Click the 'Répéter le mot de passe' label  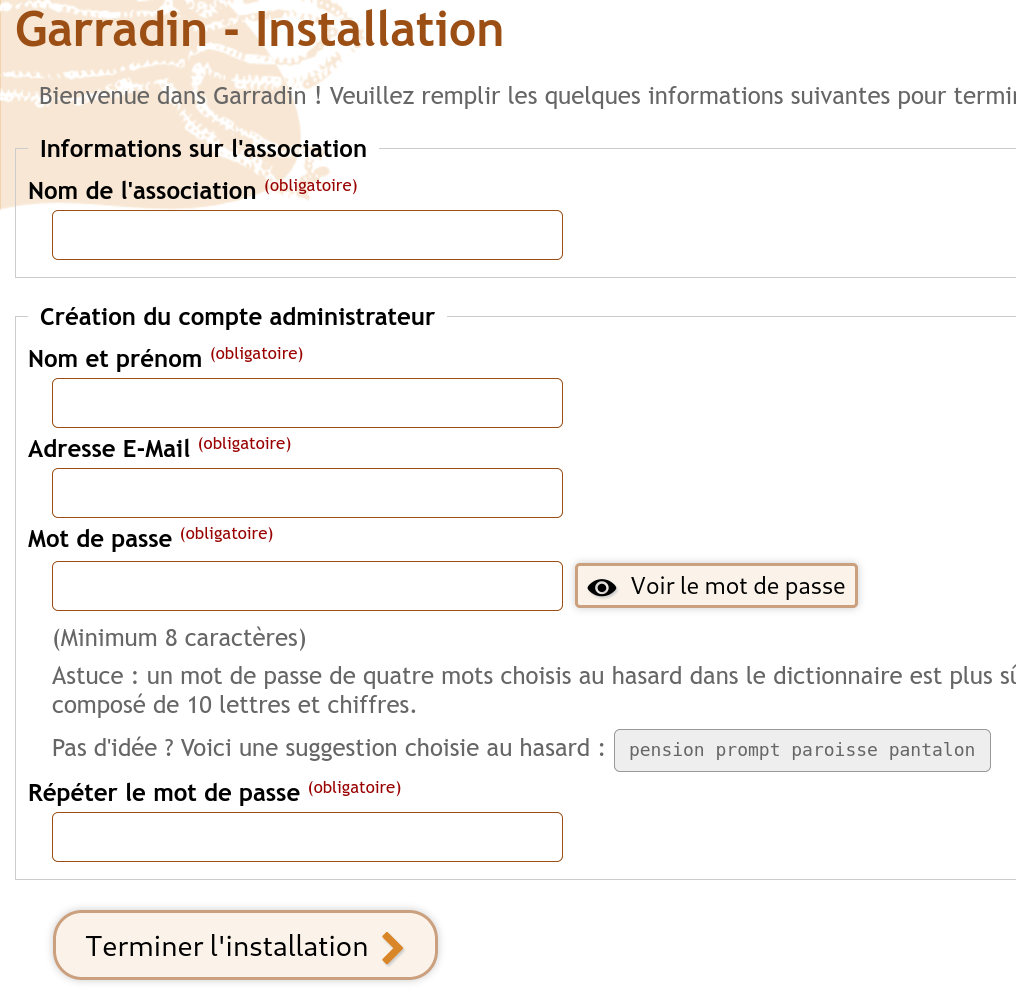pyautogui.click(x=164, y=793)
